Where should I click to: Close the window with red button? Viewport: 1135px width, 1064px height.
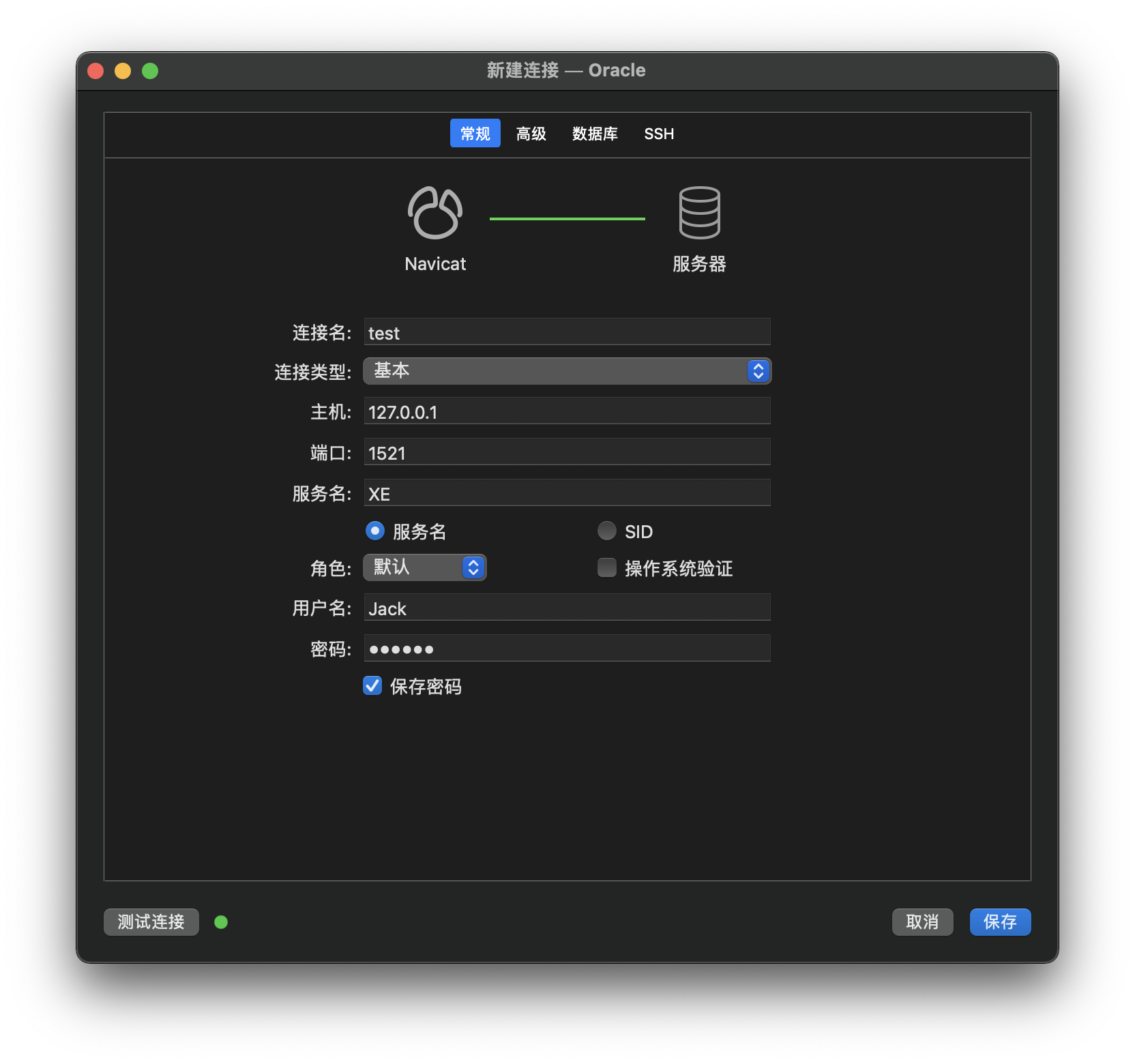tap(95, 71)
